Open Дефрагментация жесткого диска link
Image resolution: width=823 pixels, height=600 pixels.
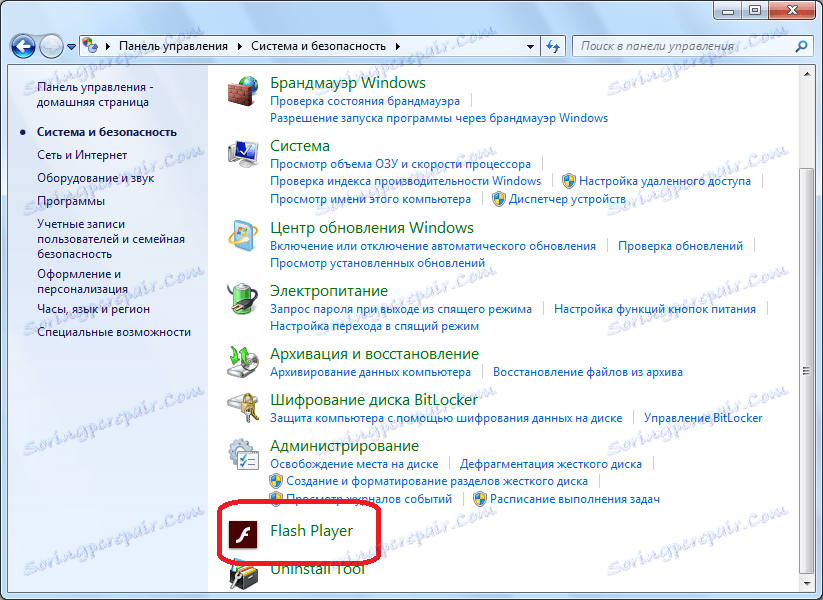[x=551, y=464]
